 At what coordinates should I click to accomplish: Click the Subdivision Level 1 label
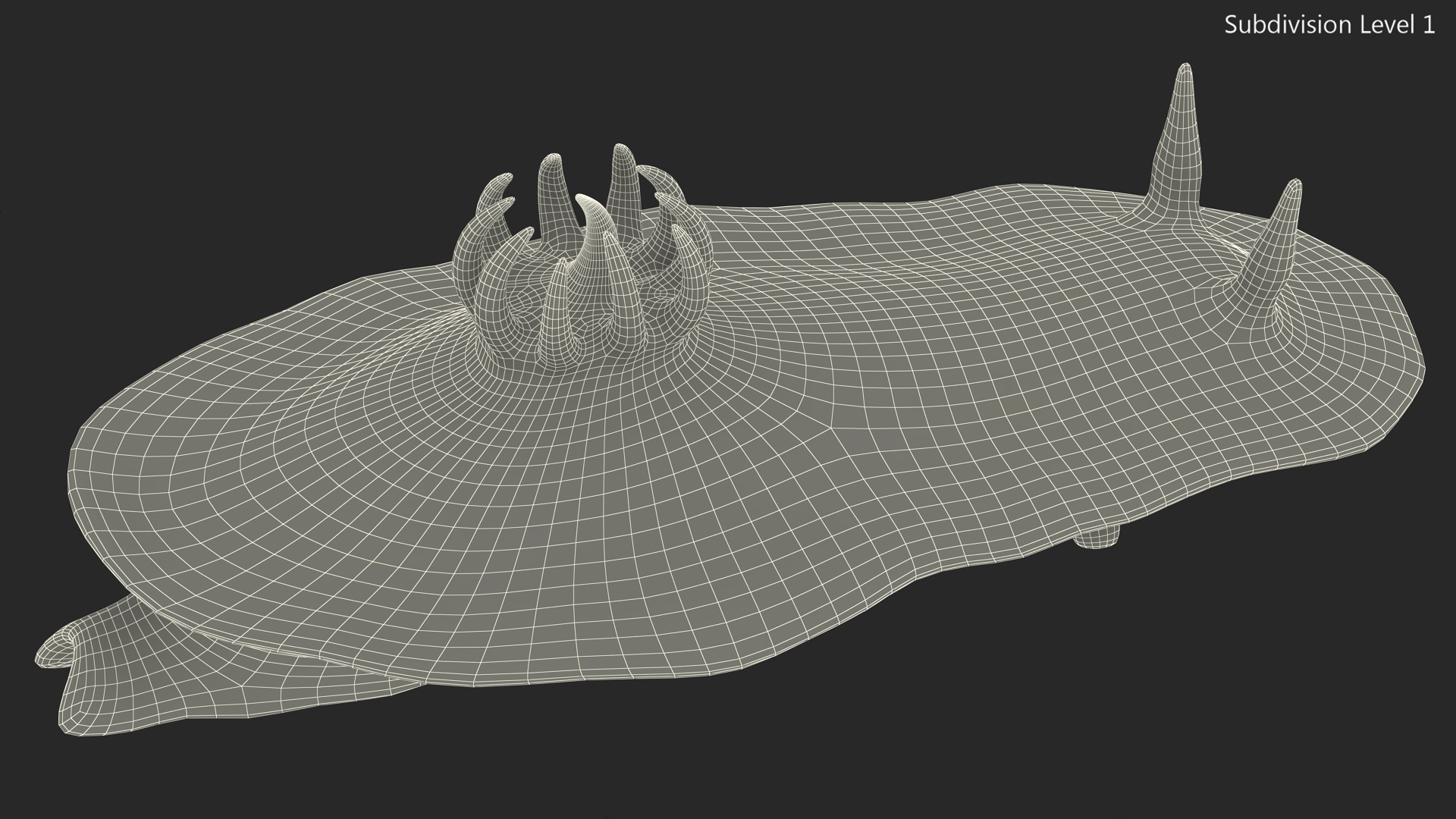tap(1329, 25)
